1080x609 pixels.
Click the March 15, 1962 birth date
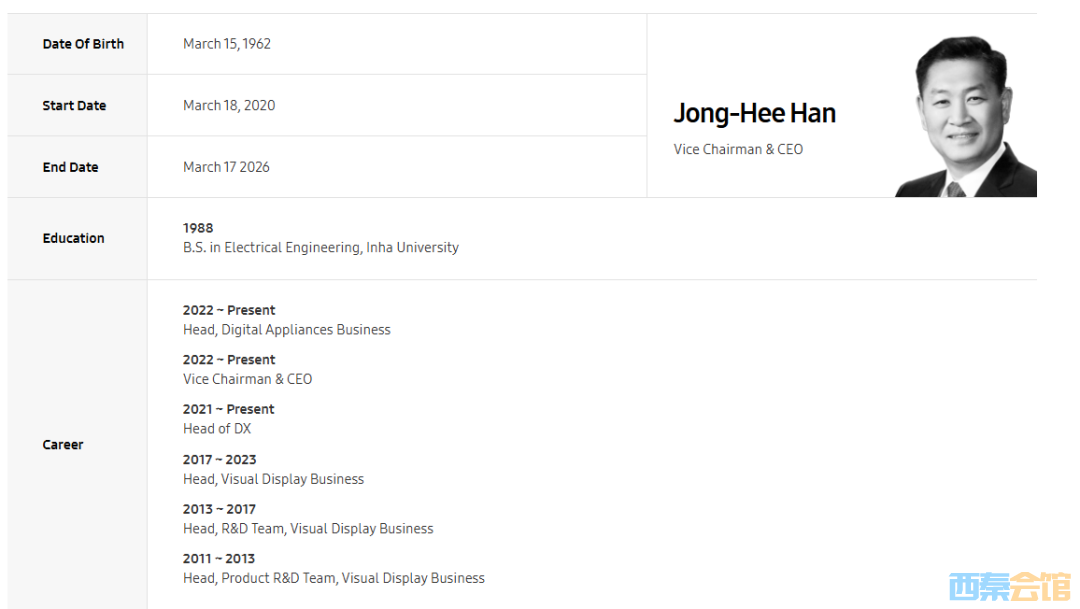click(227, 44)
